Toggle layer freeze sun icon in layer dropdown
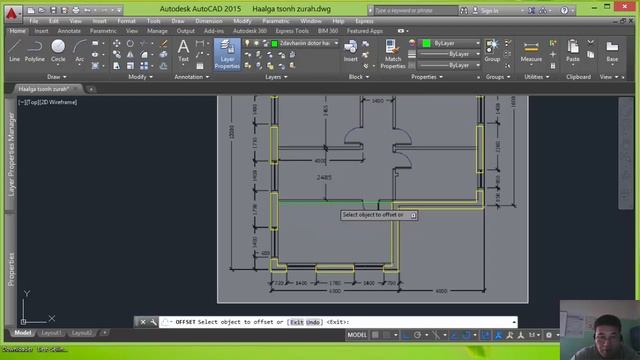The height and width of the screenshot is (360, 640). 256,43
